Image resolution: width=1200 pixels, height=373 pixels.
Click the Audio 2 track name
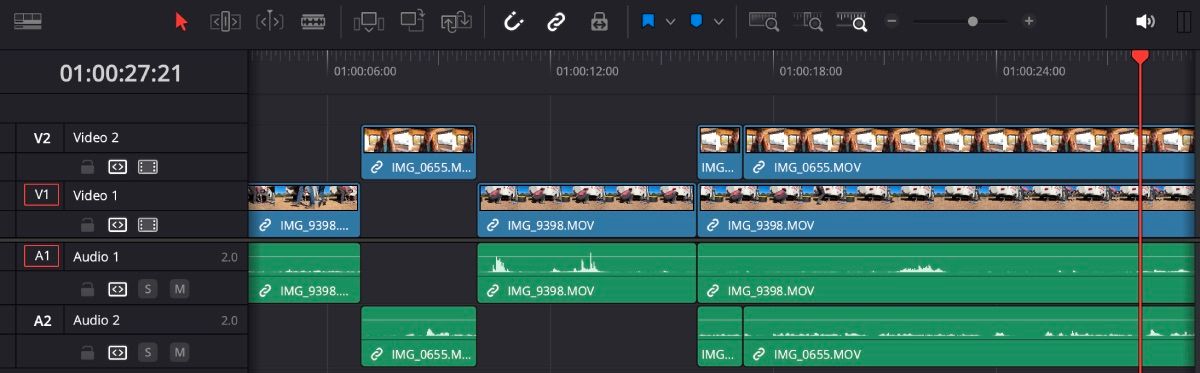coord(96,320)
